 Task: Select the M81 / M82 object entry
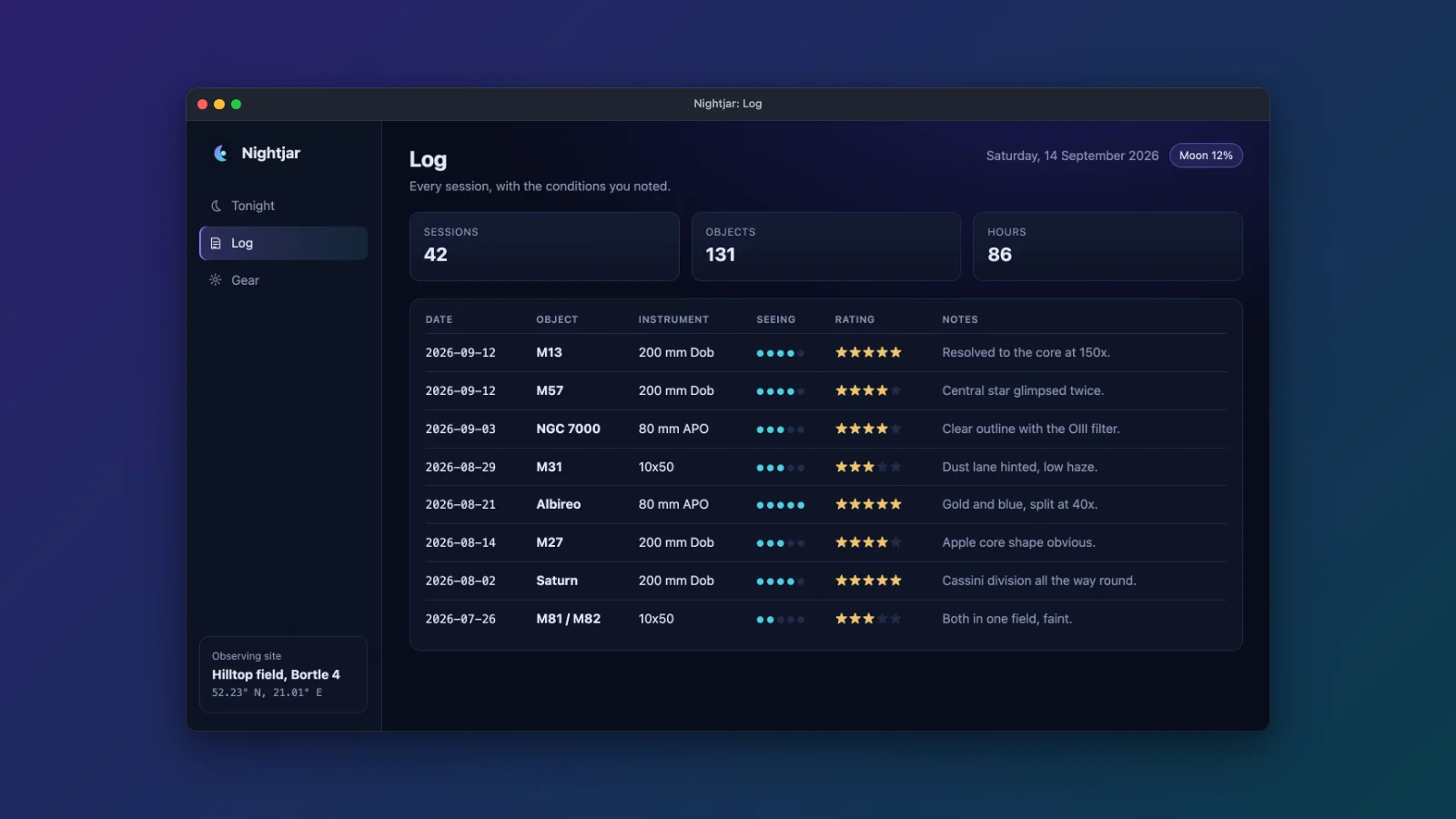point(568,619)
